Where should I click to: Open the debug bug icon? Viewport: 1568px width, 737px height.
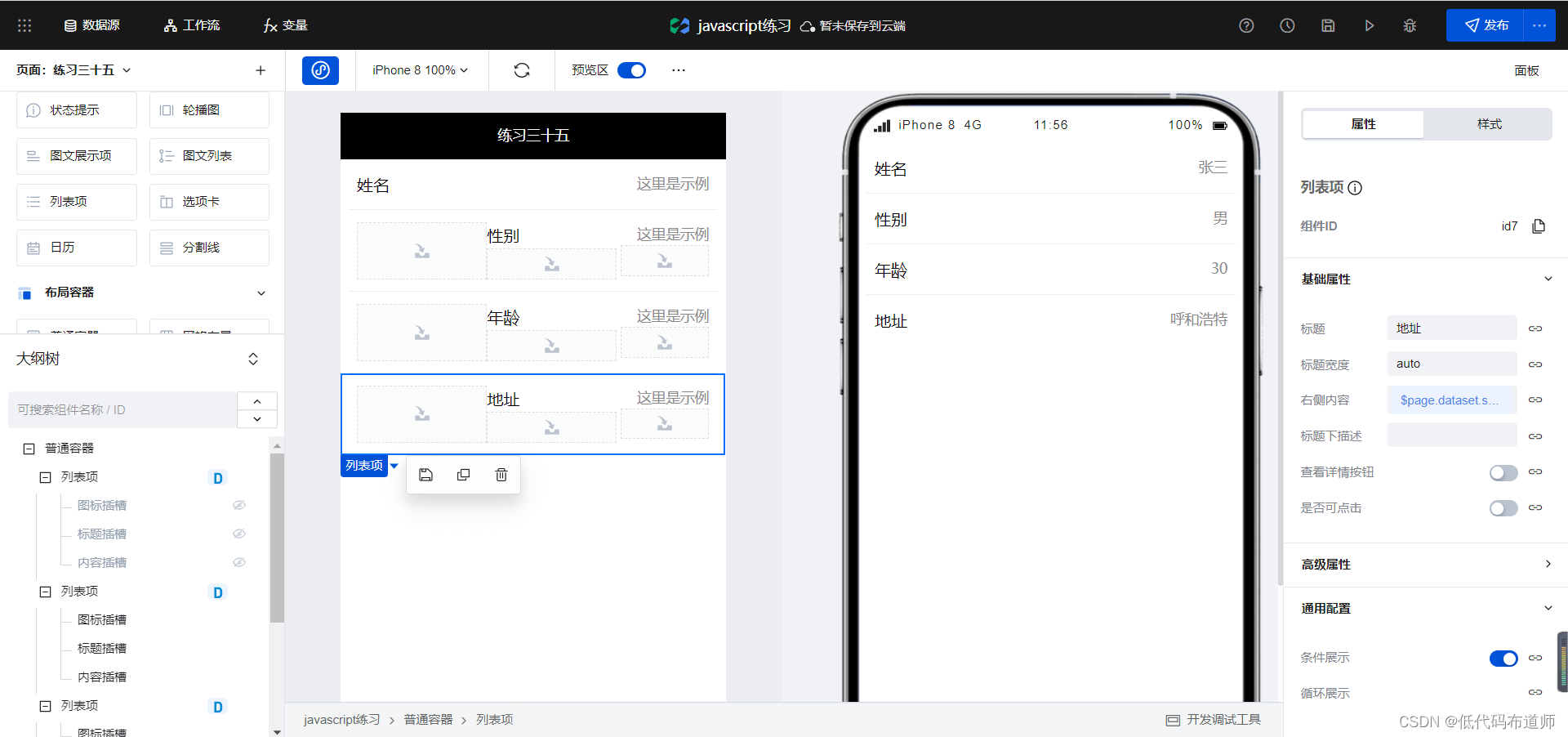[x=1410, y=25]
